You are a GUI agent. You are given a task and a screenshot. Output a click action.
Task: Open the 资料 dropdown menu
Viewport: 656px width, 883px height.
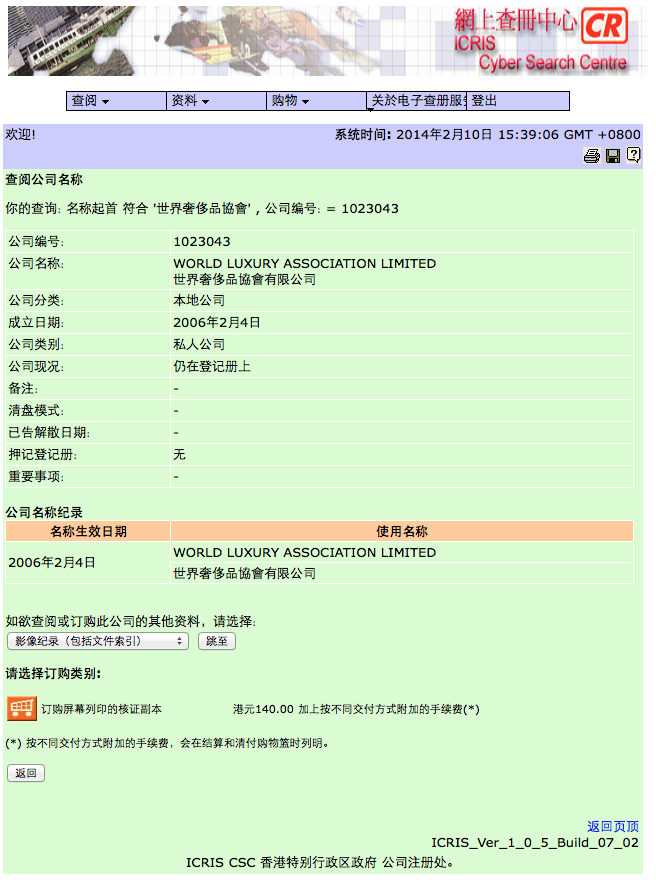tap(216, 101)
